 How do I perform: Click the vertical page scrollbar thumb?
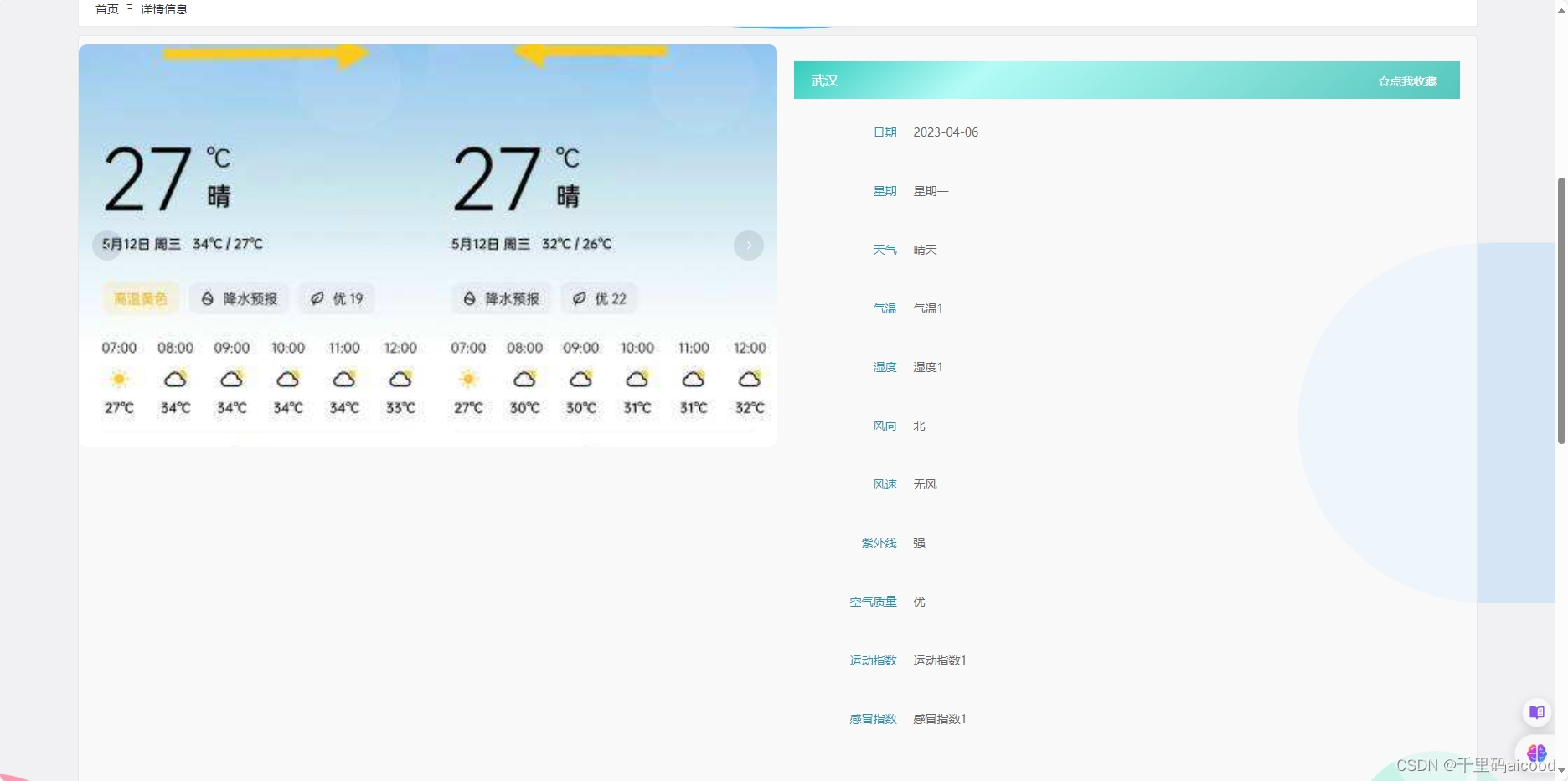point(1561,310)
